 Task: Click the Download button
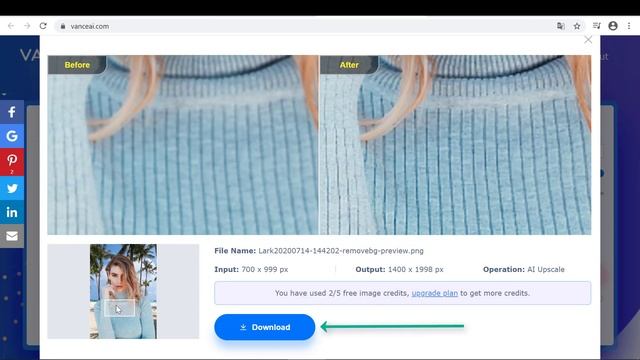click(264, 327)
